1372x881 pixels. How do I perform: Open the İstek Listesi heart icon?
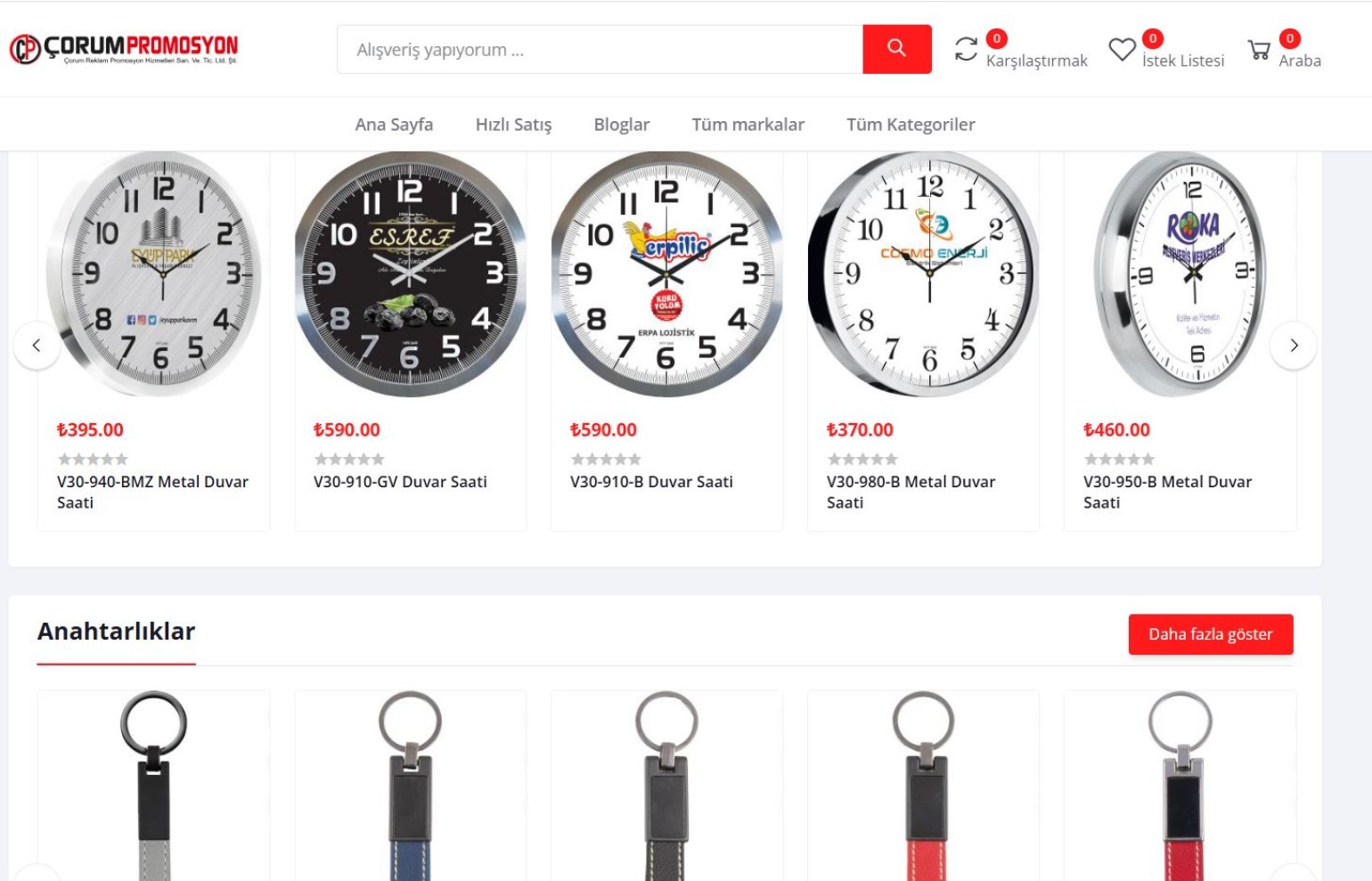point(1122,49)
